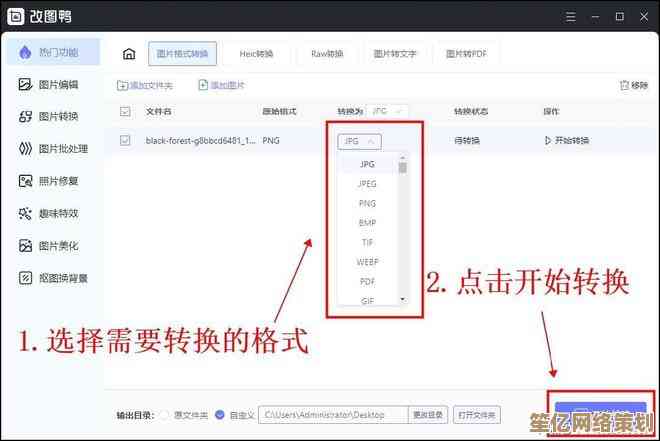Open 图片批处理 in the sidebar
The width and height of the screenshot is (660, 441).
[x=62, y=149]
